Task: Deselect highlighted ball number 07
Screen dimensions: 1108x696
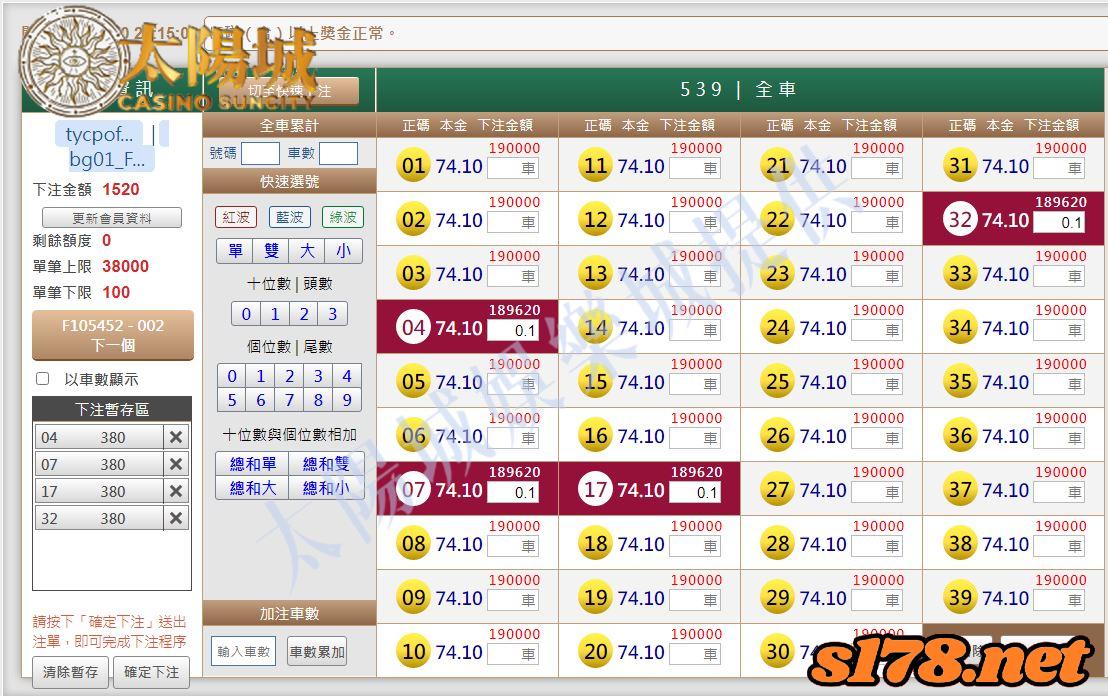Action: coord(413,489)
